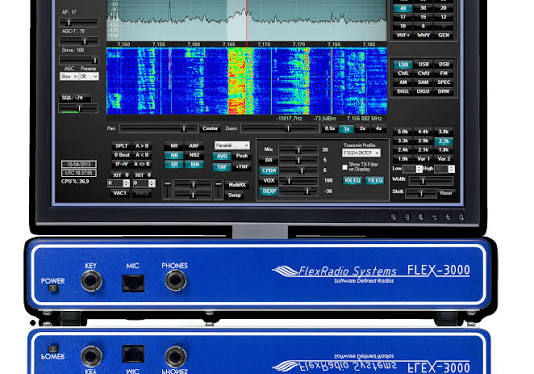Enable SPLT split operation
Image resolution: width=534 pixels, height=374 pixels.
coord(121,146)
